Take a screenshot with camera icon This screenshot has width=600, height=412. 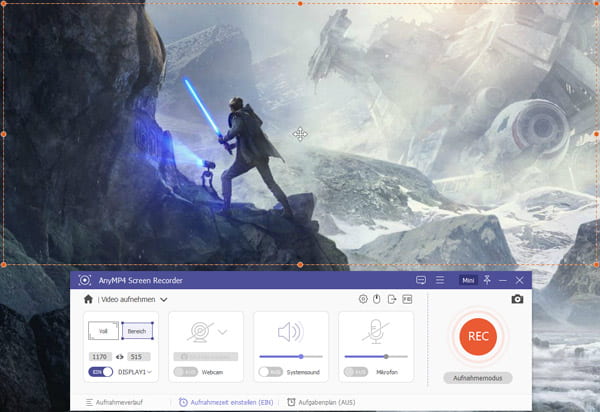pos(517,299)
